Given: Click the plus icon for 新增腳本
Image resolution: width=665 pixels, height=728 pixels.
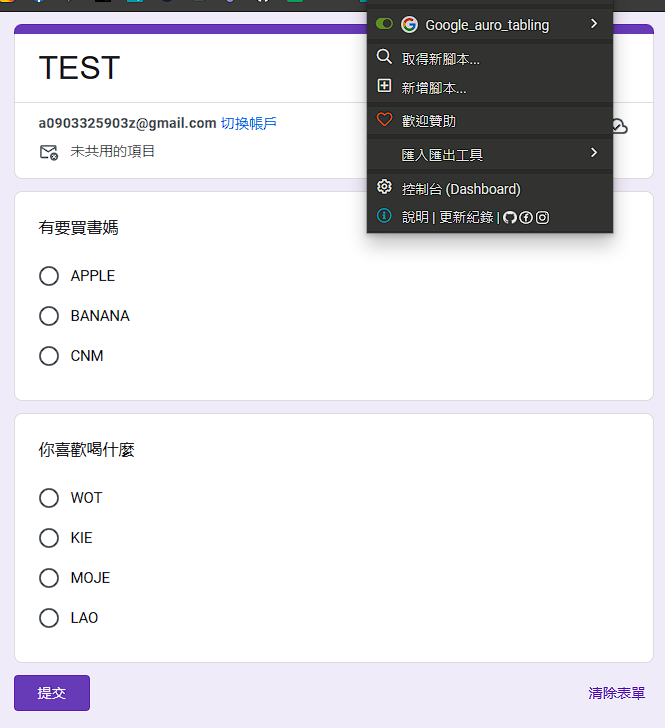Looking at the screenshot, I should click(384, 87).
